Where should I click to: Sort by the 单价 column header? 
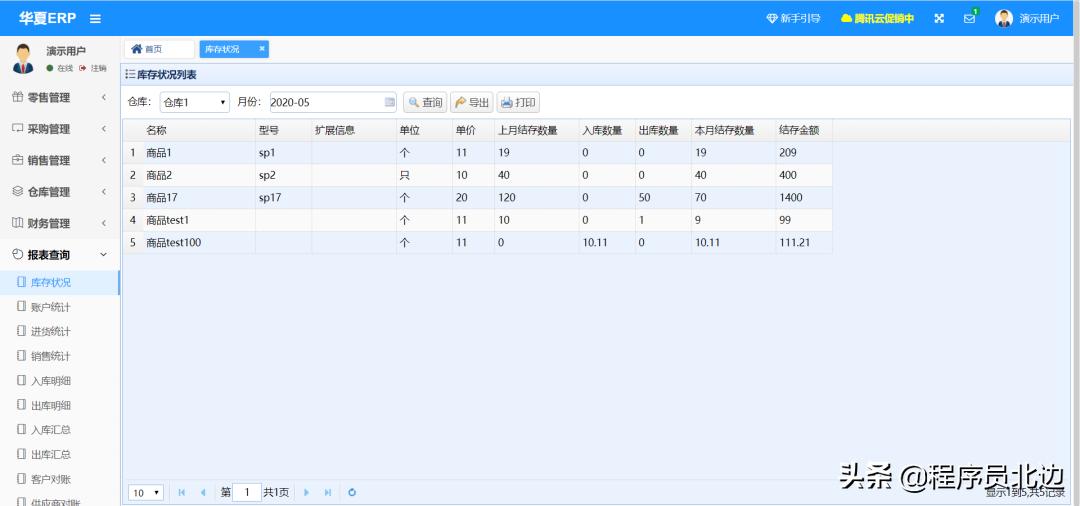point(473,130)
